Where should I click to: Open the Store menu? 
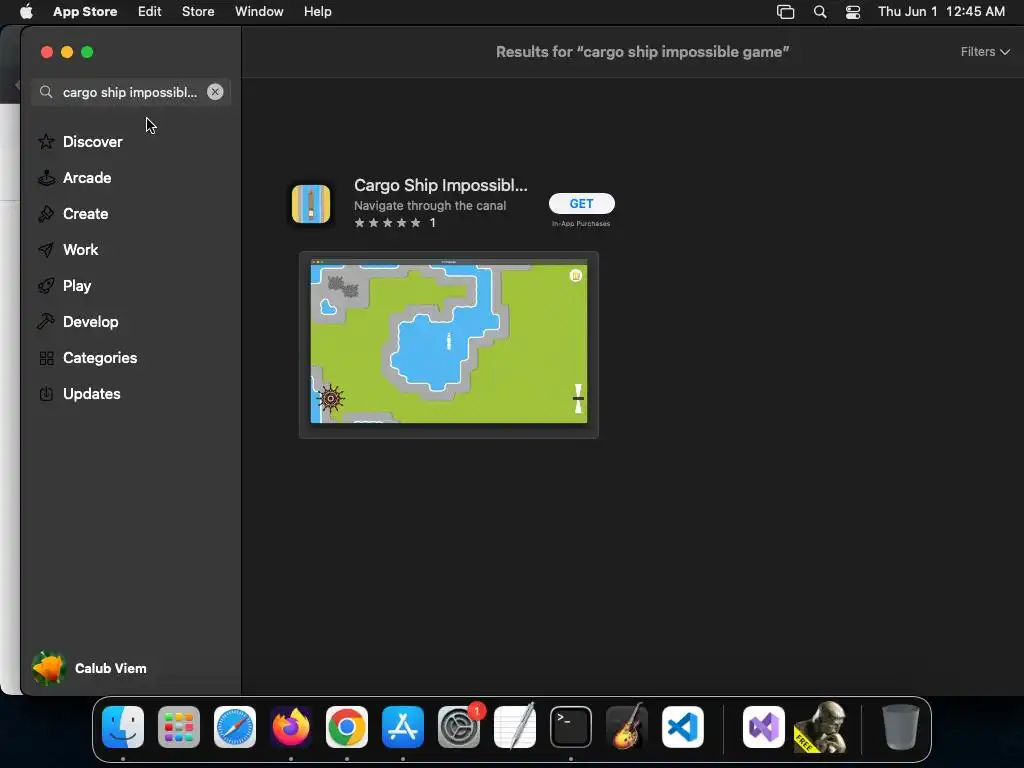[198, 11]
